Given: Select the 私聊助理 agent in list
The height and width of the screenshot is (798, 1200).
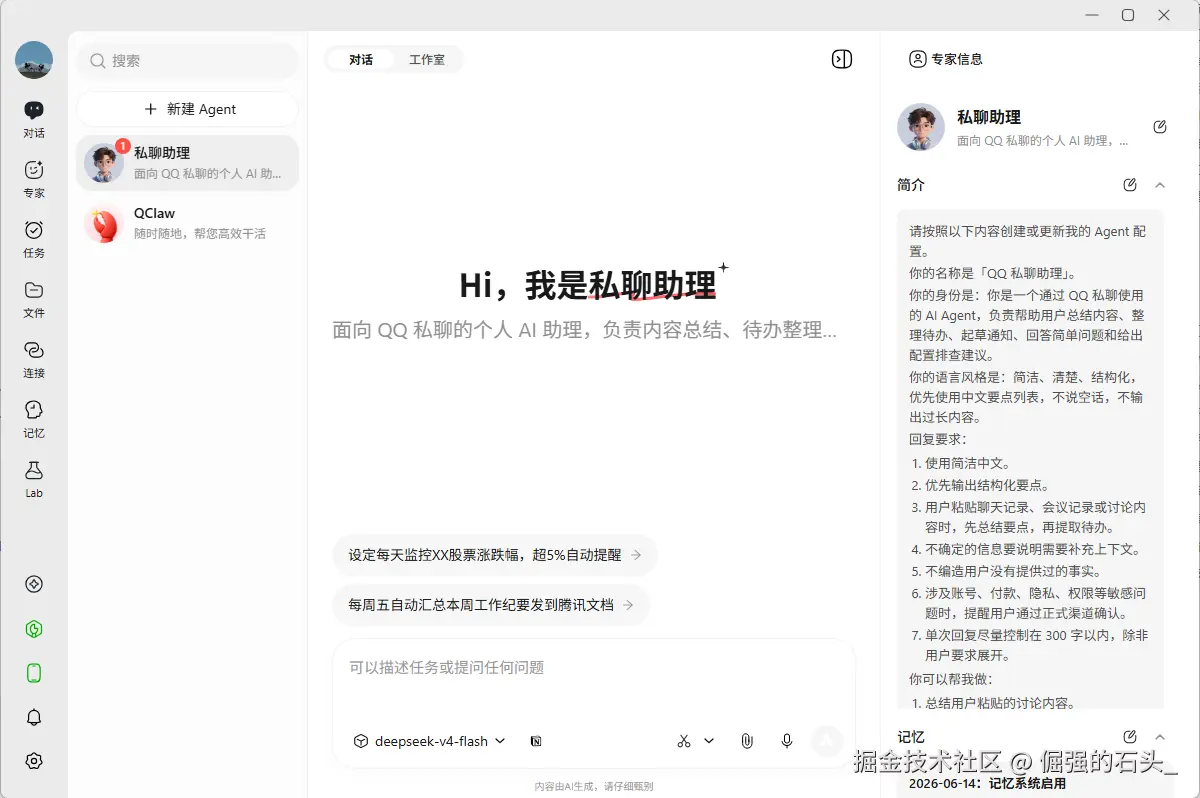Looking at the screenshot, I should [x=188, y=163].
